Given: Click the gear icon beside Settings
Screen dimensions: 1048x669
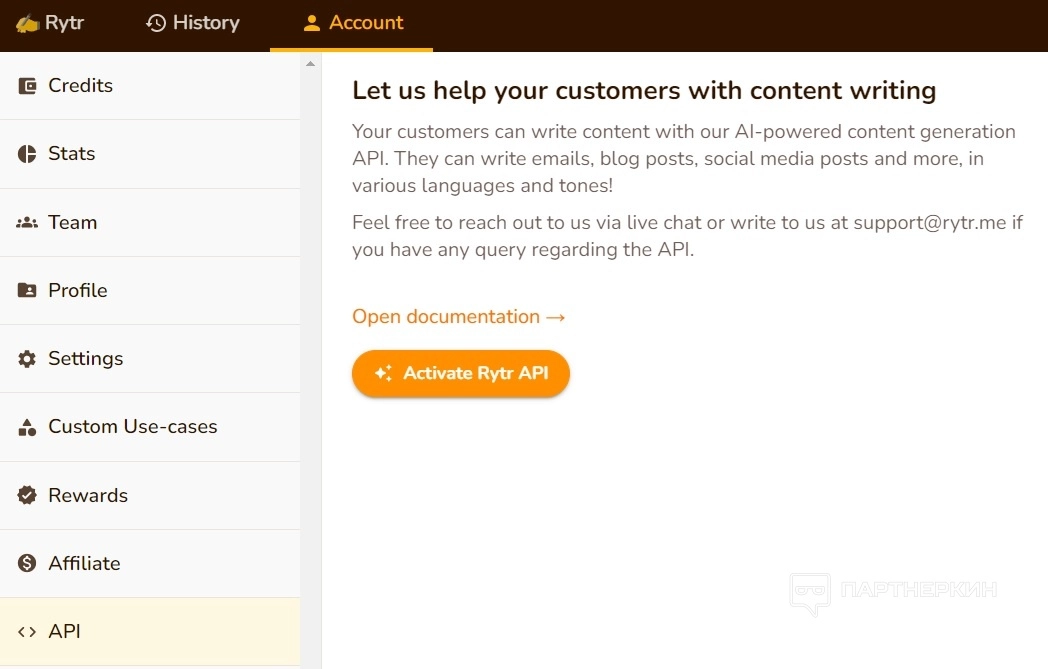Looking at the screenshot, I should pyautogui.click(x=27, y=359).
